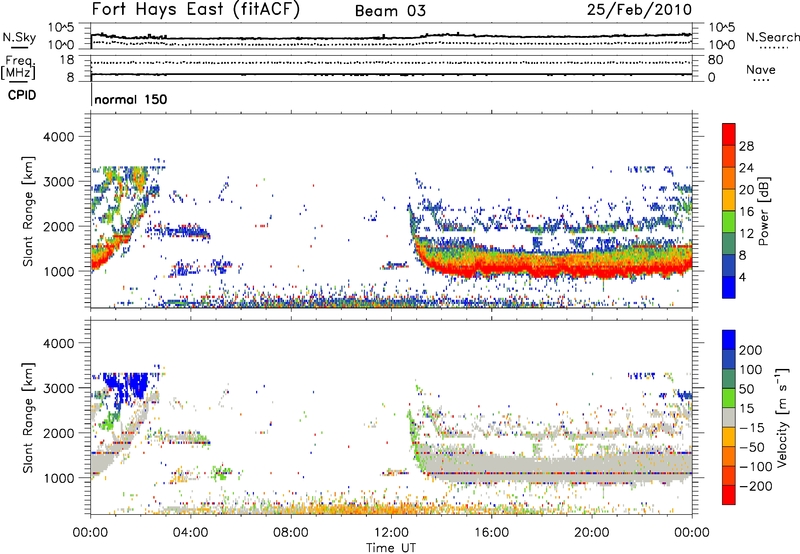Click the 28 tick on Power colorbar
Image resolution: width=800 pixels, height=554 pixels.
746,146
